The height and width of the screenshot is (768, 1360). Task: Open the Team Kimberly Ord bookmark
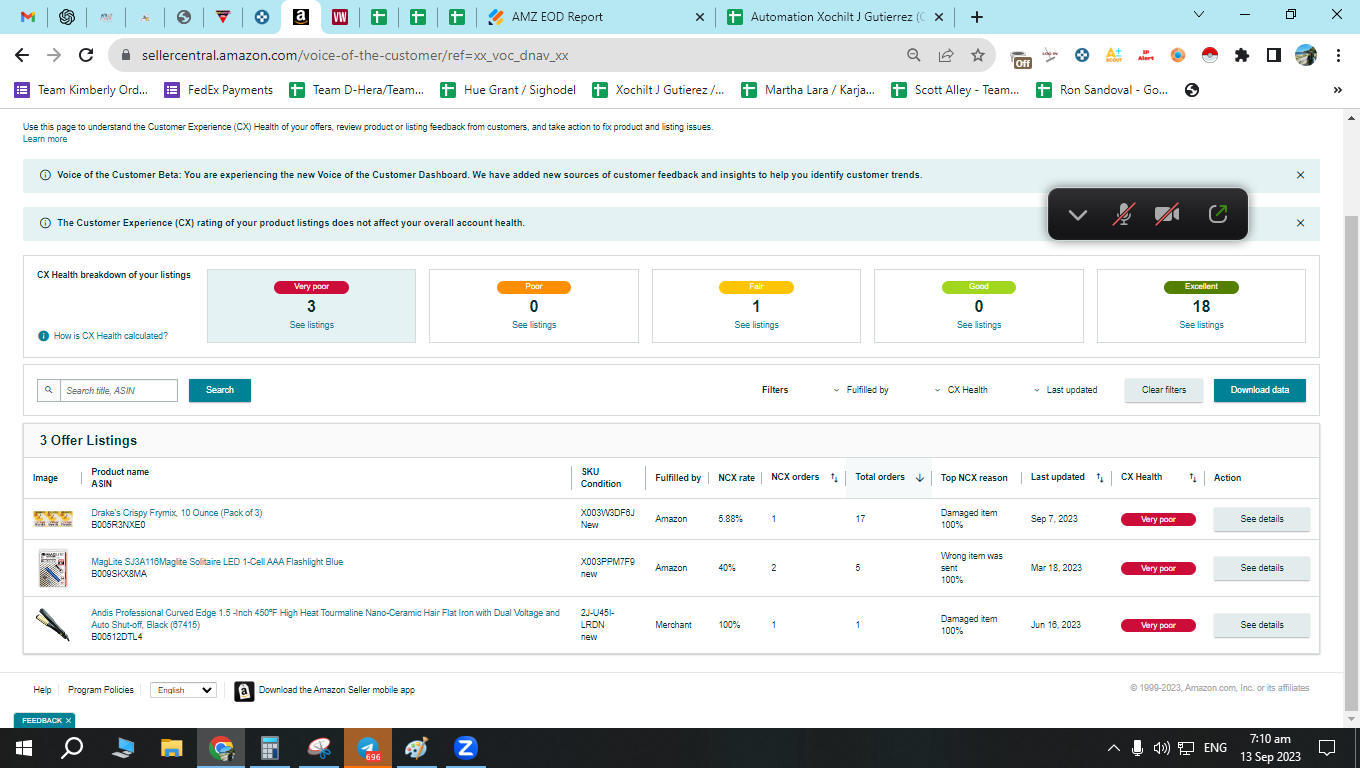coord(81,90)
